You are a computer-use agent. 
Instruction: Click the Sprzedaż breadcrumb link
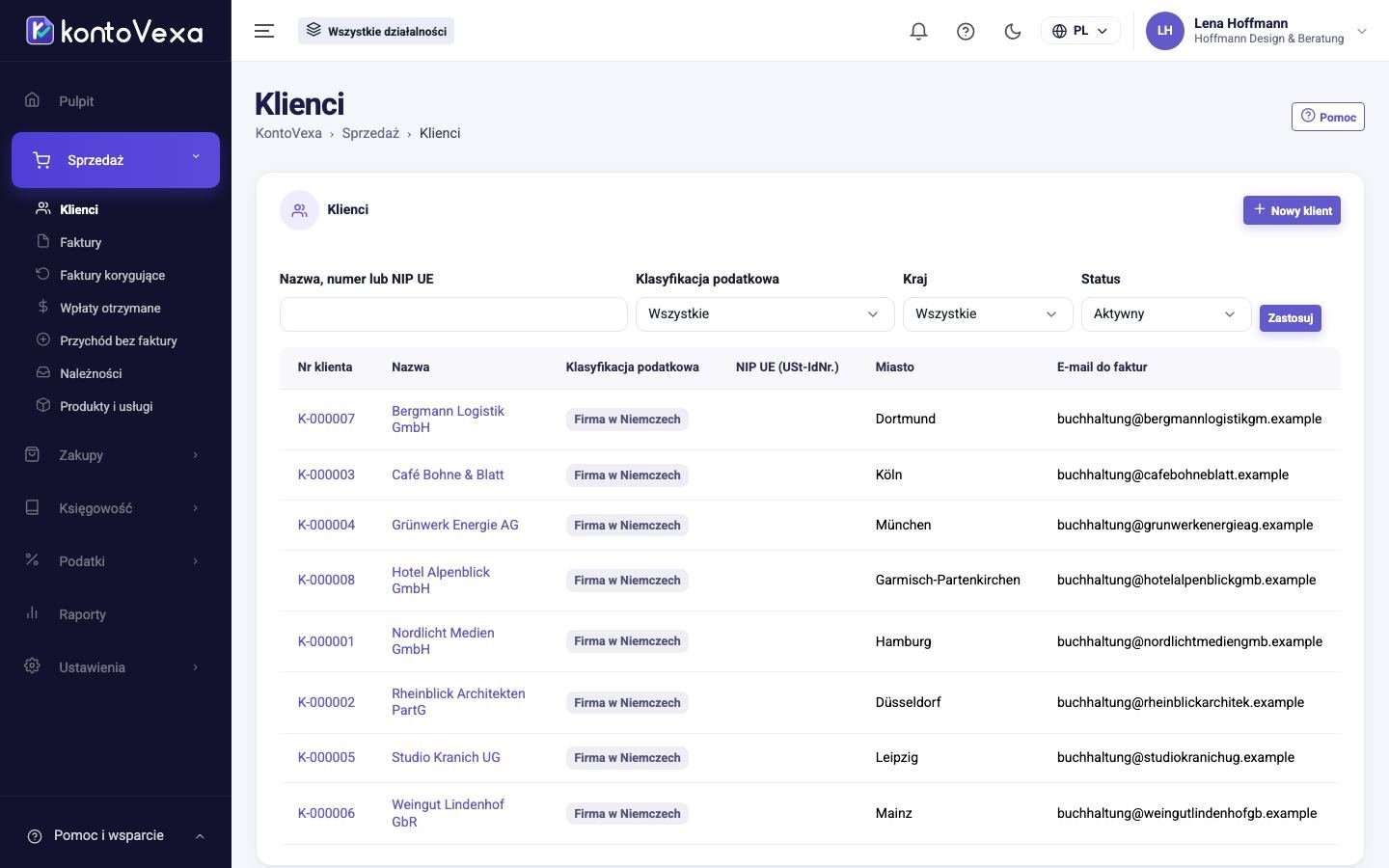[x=370, y=133]
